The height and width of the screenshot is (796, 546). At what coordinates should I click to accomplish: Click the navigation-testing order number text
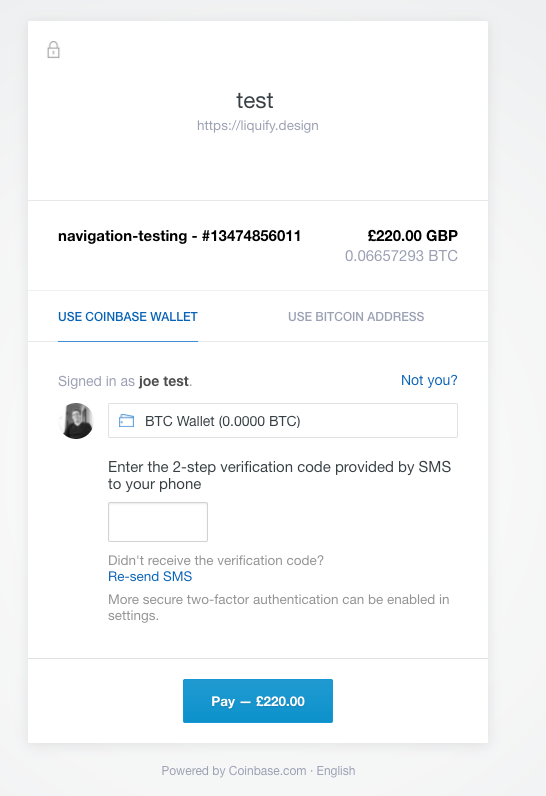point(180,236)
